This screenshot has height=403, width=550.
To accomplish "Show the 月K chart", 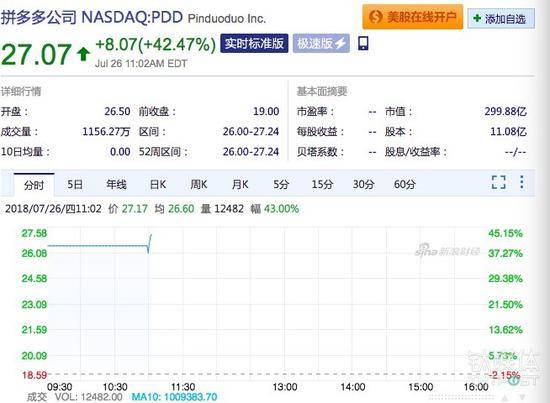I will (240, 184).
